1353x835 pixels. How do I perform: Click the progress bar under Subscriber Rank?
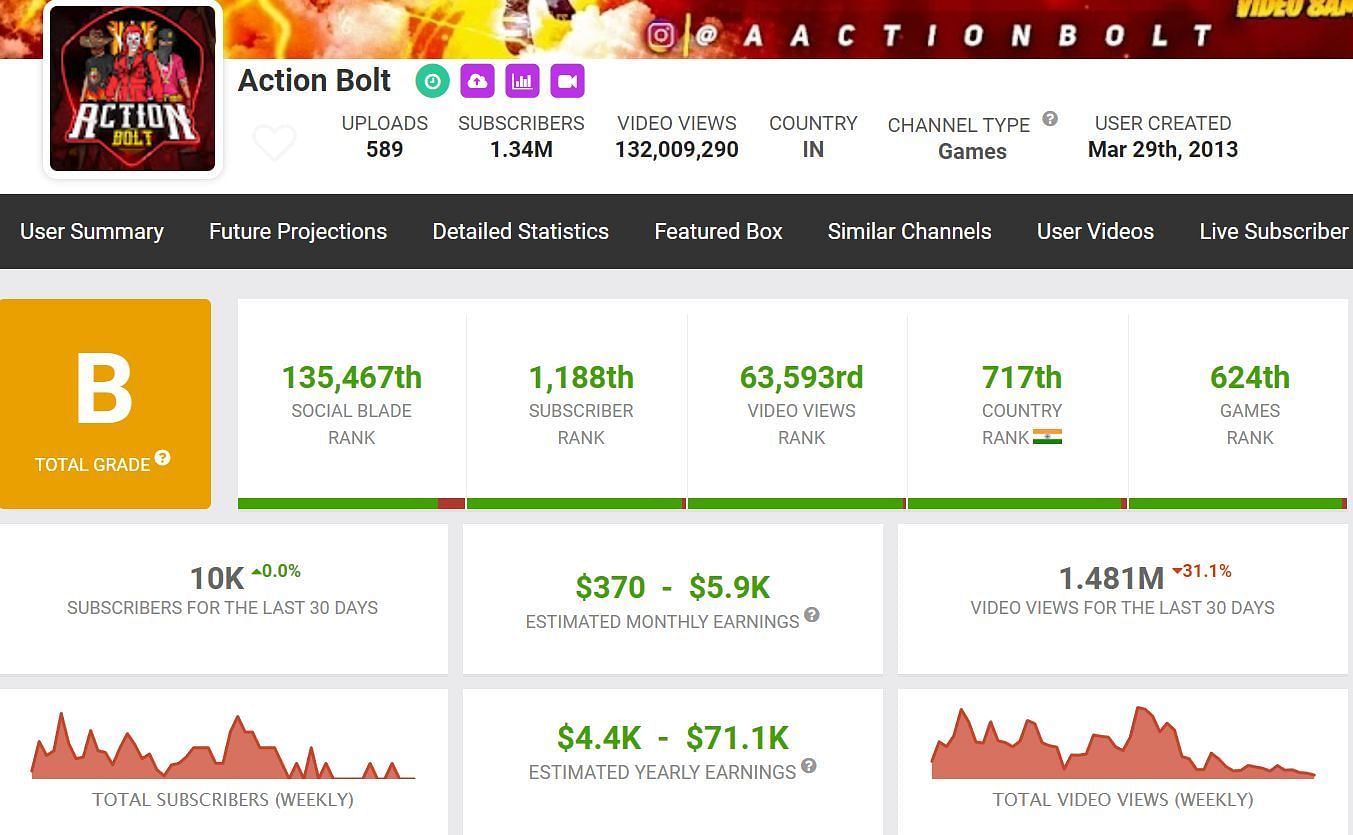[577, 503]
